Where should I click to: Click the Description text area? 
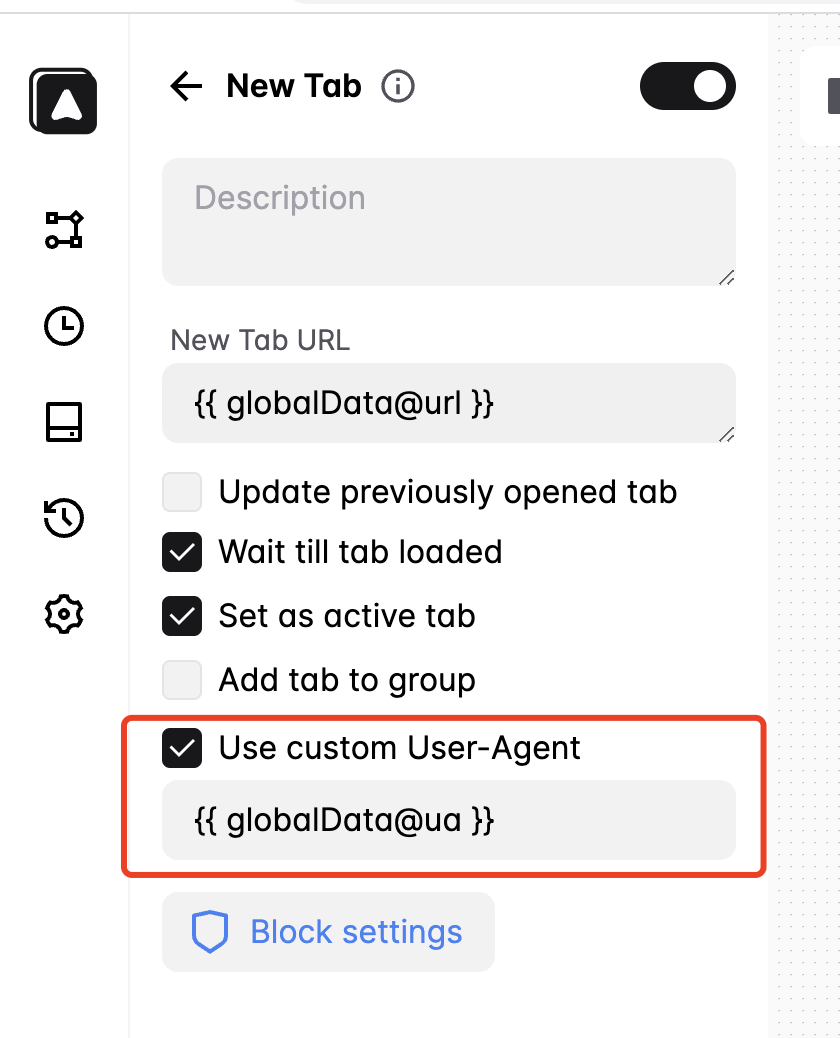pos(448,220)
